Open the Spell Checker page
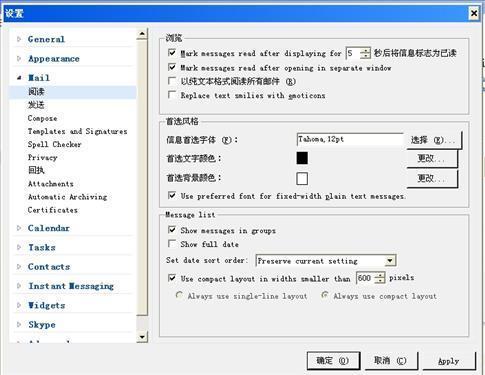485x375 pixels. coord(54,144)
